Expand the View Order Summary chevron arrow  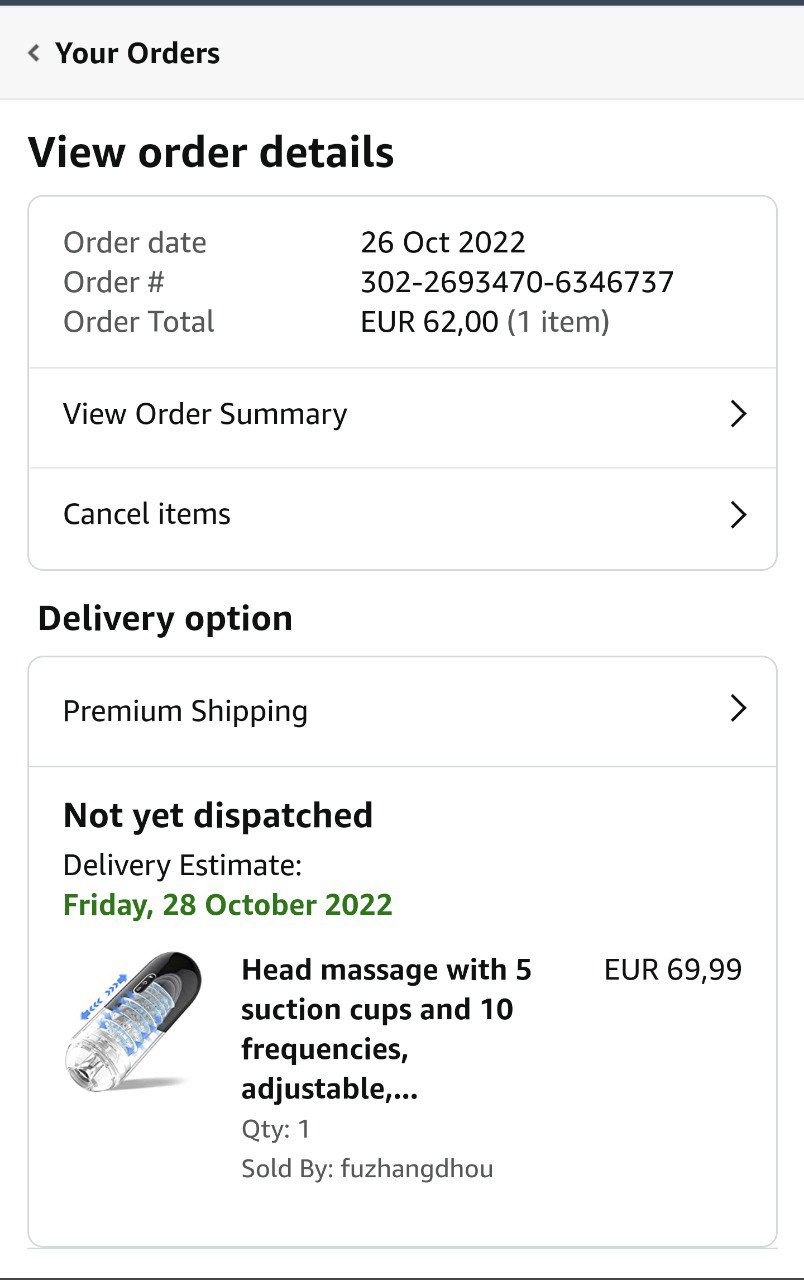click(738, 414)
